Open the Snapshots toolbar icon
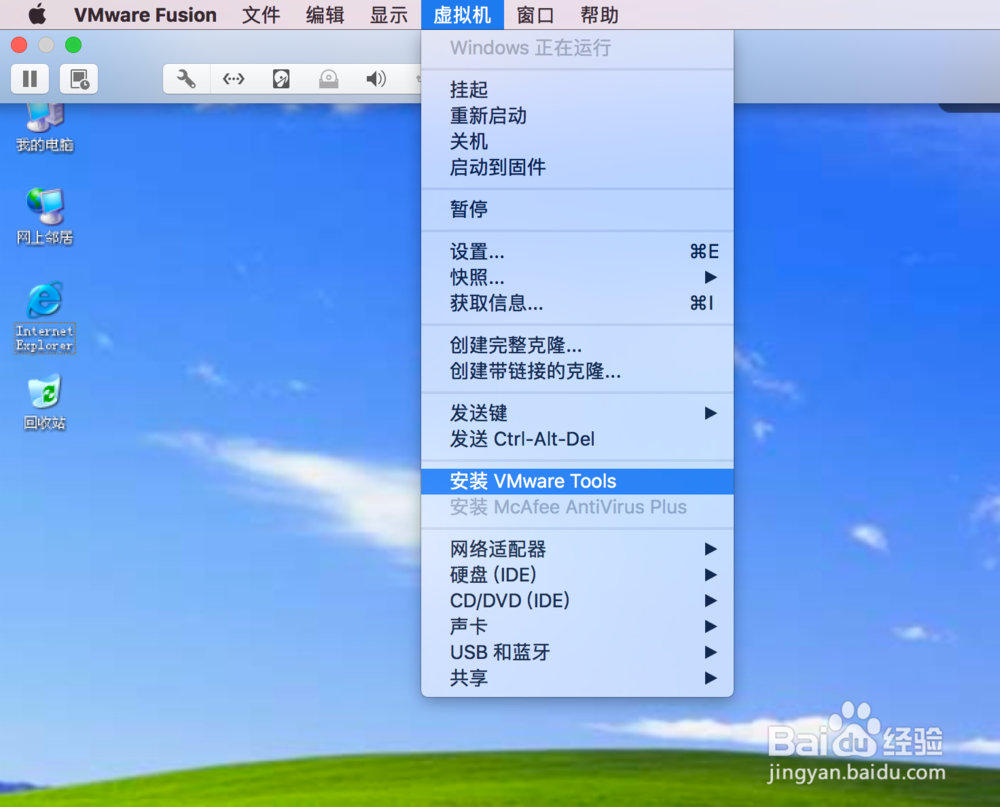The height and width of the screenshot is (807, 1000). [x=78, y=79]
